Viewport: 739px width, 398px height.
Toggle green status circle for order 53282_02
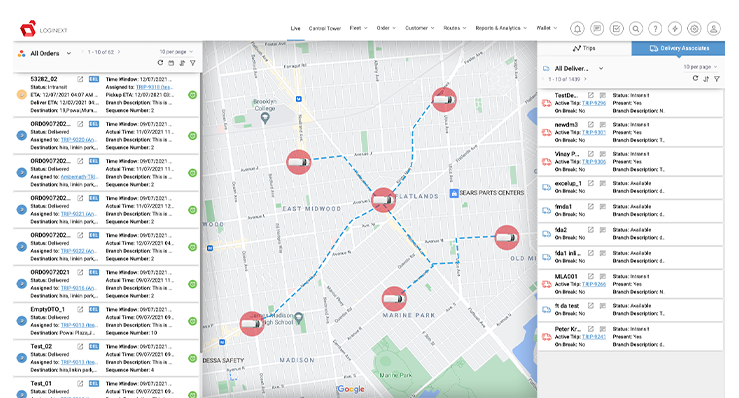coord(192,95)
